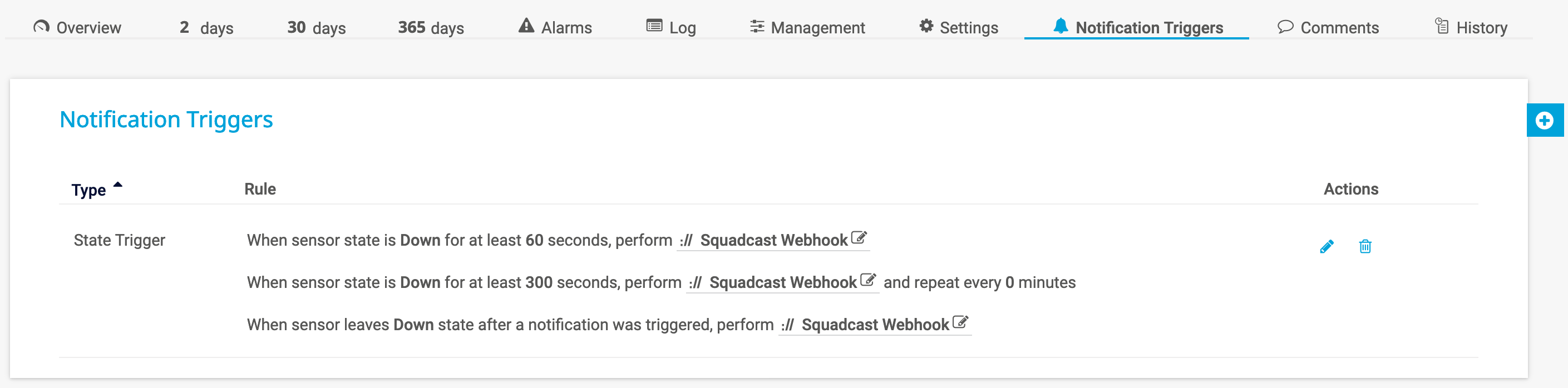Go to the Management tab
The image size is (1568, 388).
[808, 27]
